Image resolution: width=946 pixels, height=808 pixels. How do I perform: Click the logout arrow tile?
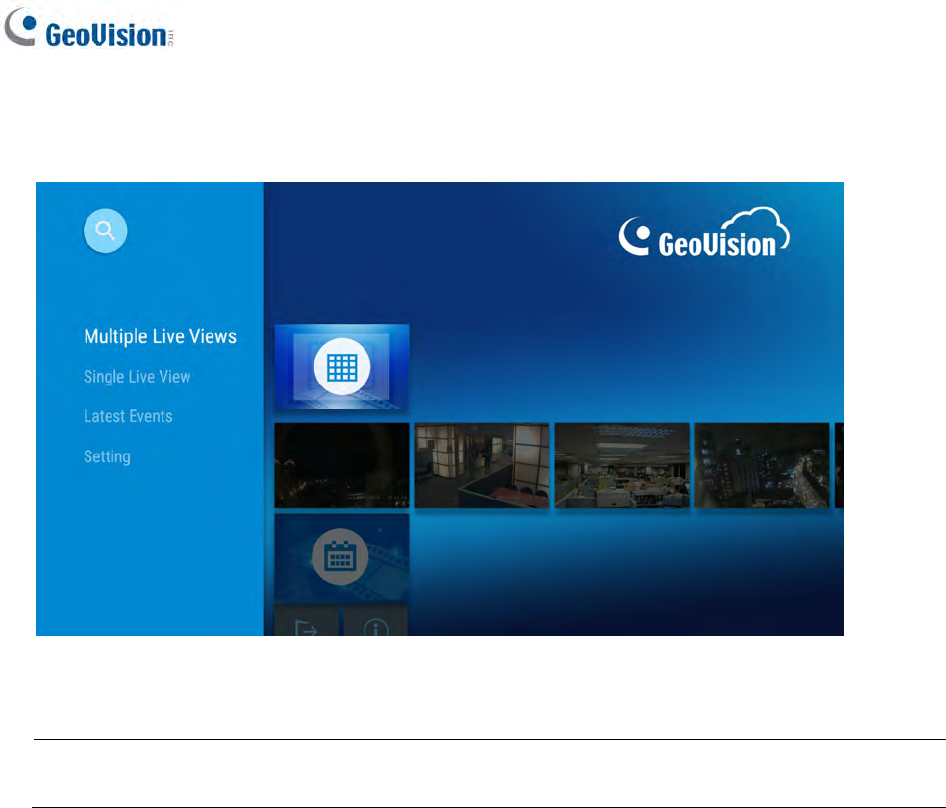tap(306, 622)
